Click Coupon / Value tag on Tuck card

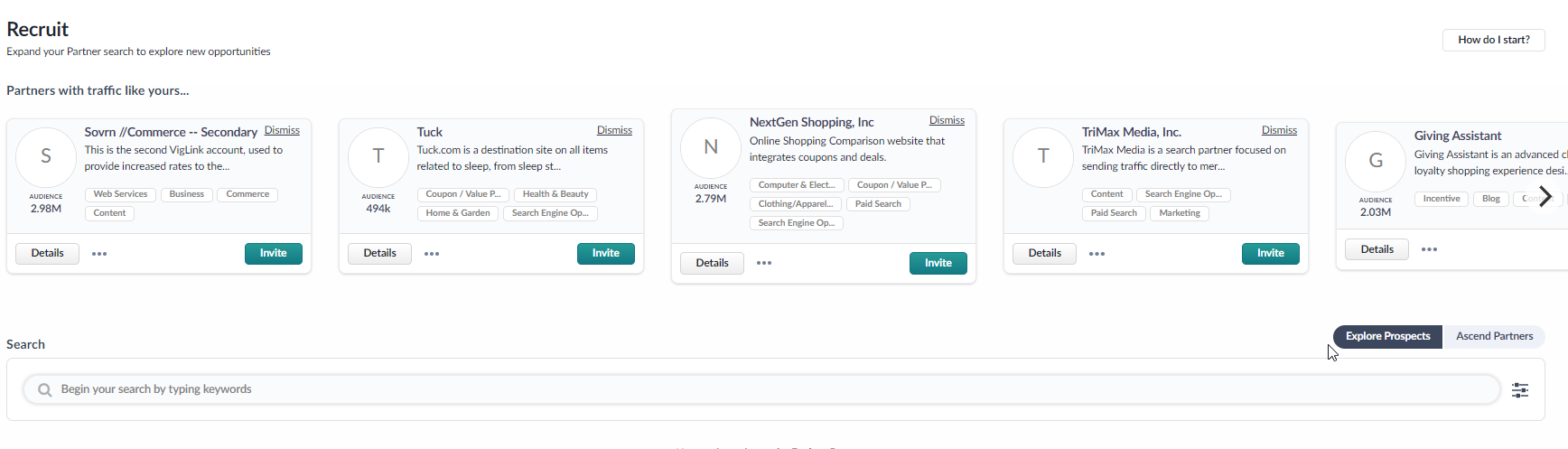tap(463, 194)
